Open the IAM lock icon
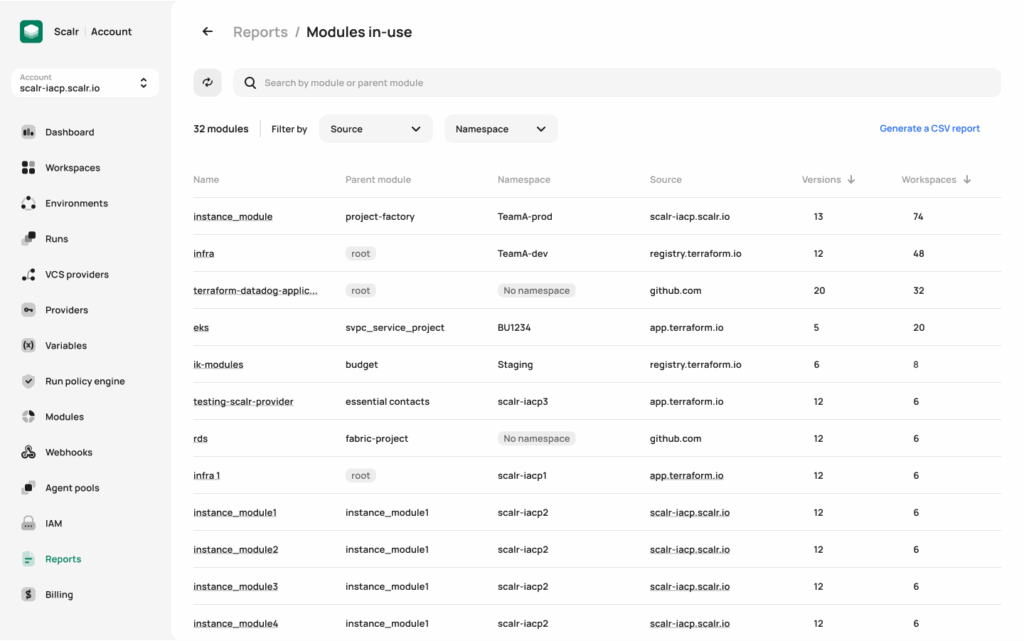 point(28,524)
